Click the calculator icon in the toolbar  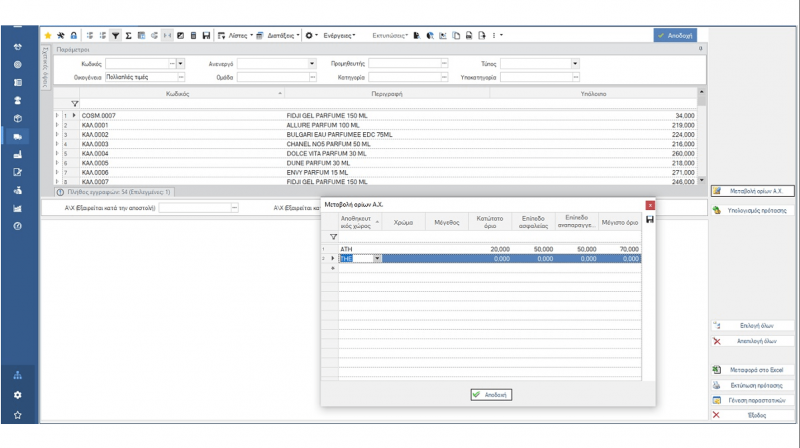click(193, 35)
